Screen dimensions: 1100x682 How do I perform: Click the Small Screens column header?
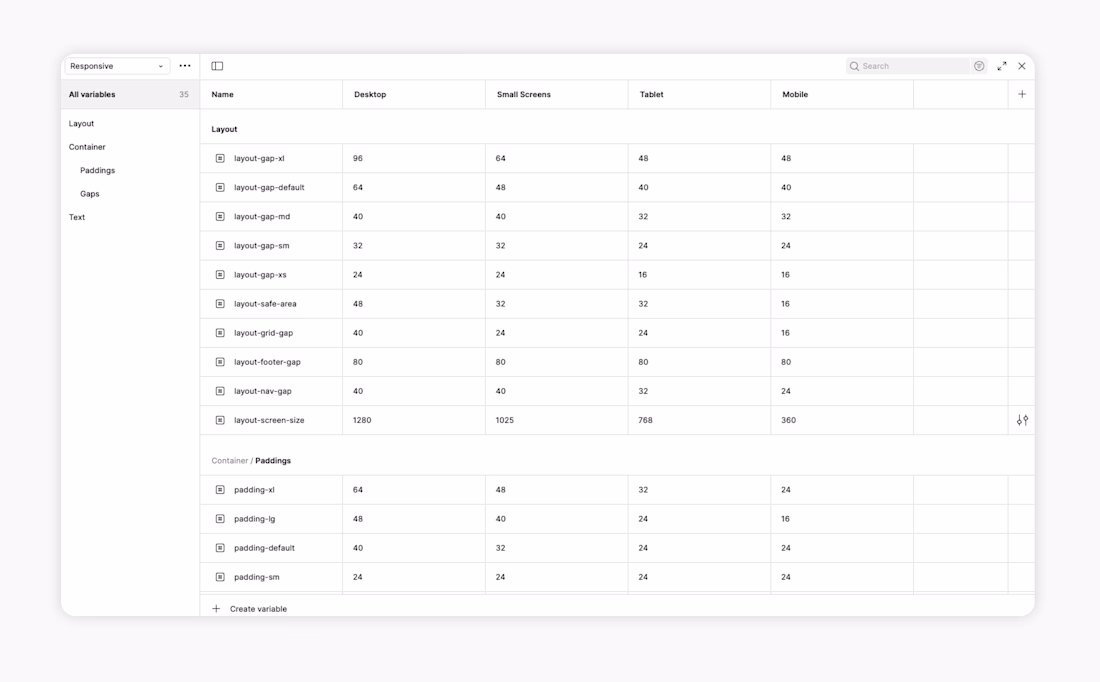(x=524, y=94)
